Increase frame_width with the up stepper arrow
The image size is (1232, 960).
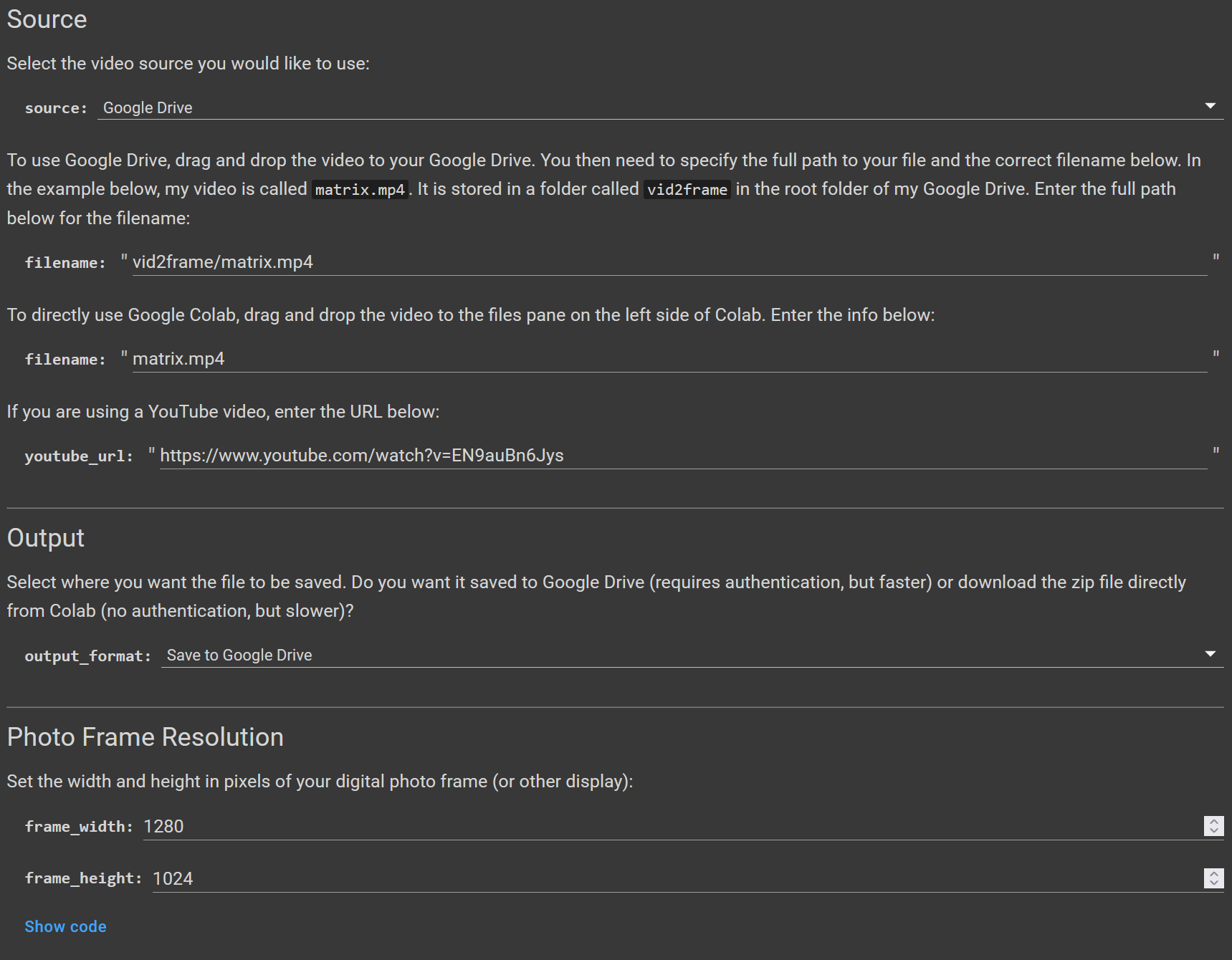click(1214, 822)
